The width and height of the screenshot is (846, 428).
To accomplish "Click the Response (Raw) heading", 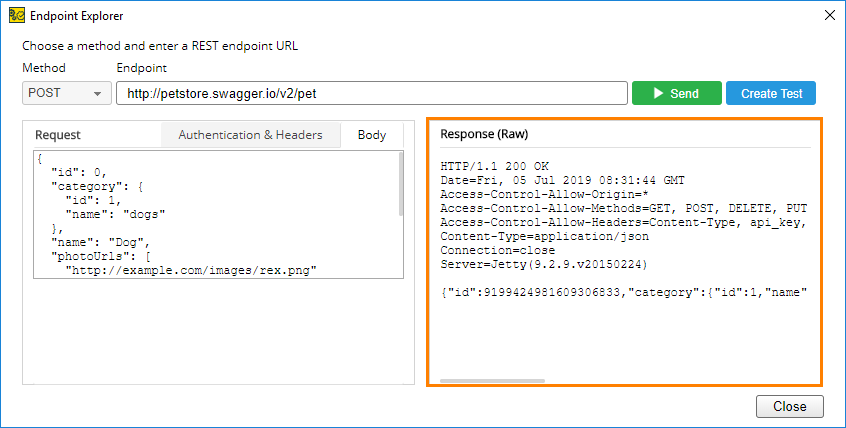I will pos(484,134).
